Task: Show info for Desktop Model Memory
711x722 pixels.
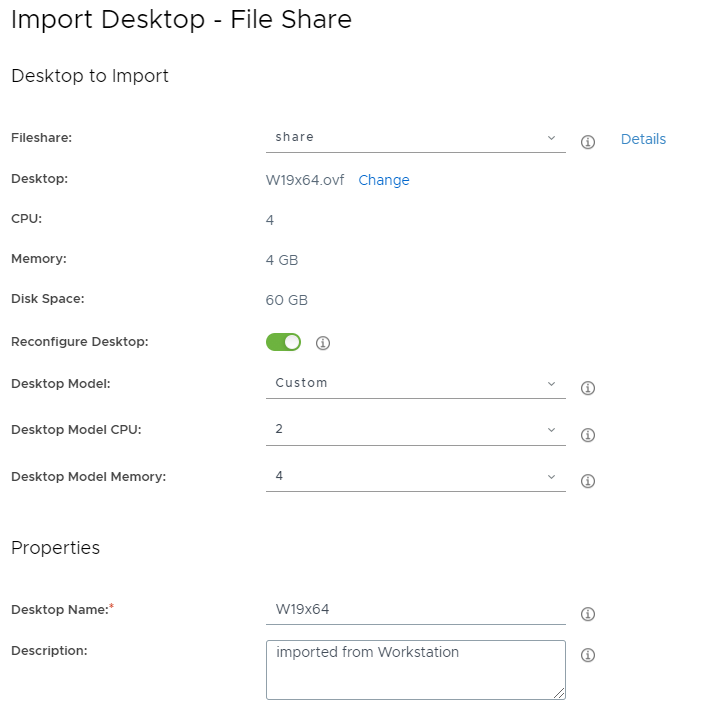Action: point(588,481)
